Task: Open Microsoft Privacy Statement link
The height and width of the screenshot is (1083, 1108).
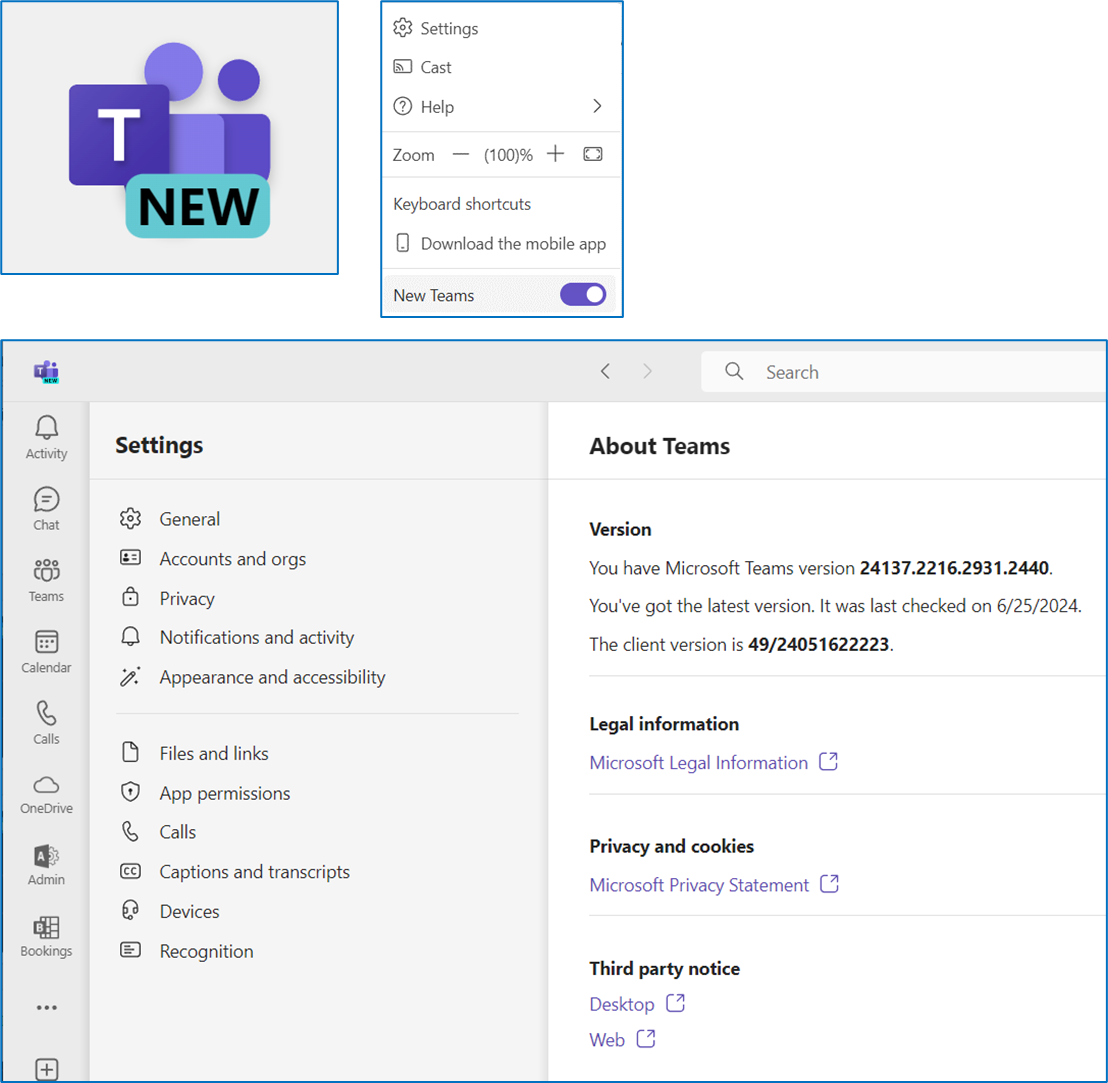Action: coord(699,885)
